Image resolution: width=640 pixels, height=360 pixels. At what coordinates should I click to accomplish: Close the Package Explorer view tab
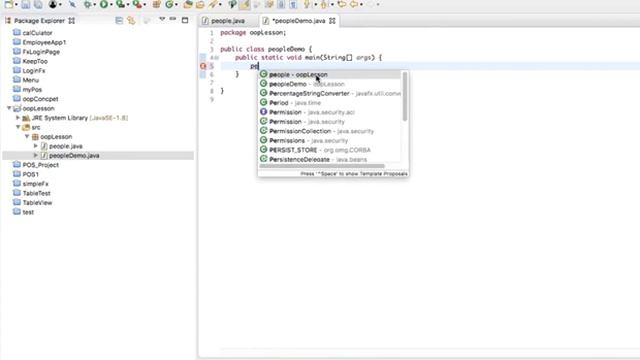[72, 20]
